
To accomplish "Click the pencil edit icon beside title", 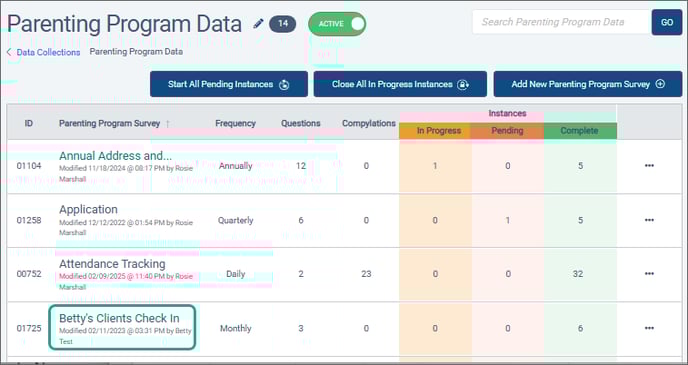I will 258,23.
